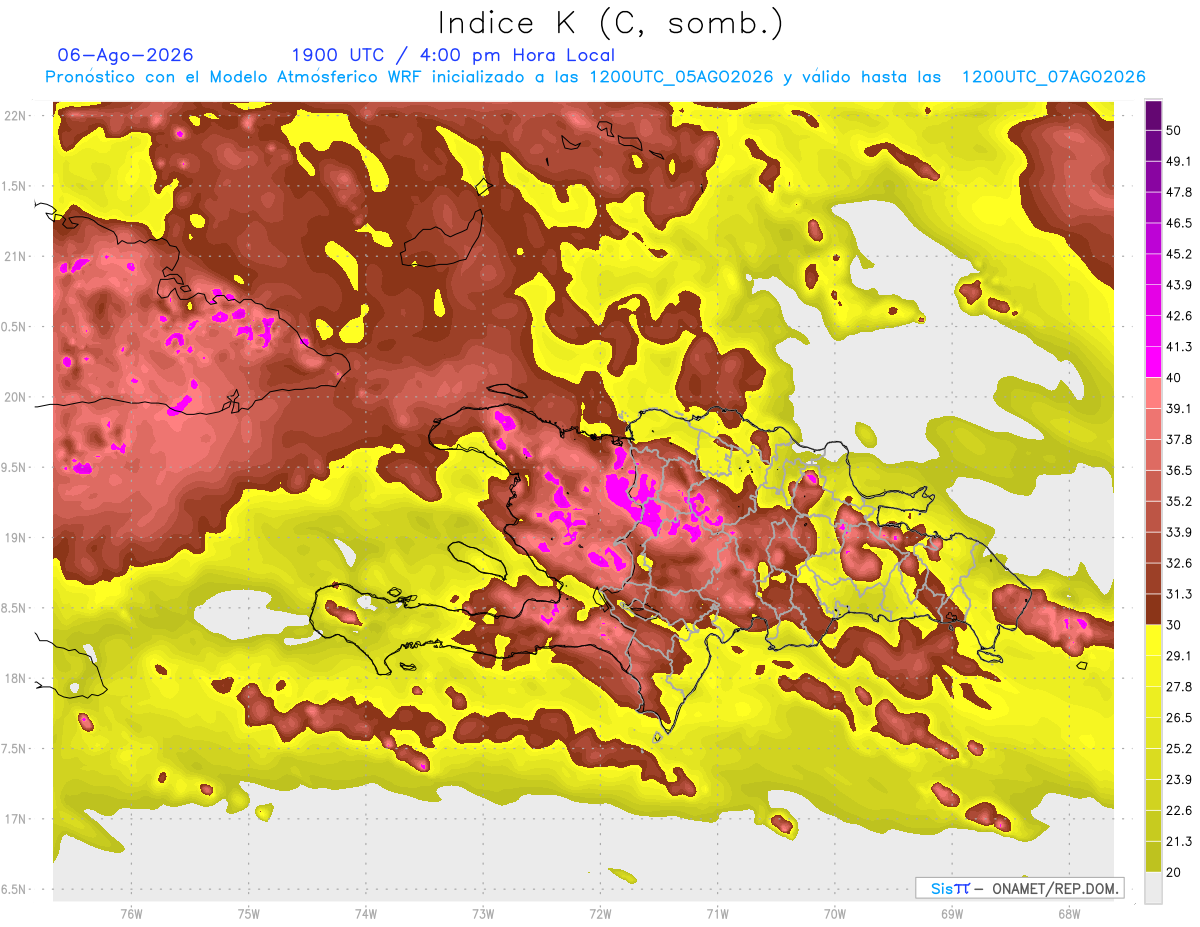Click the 'Indice K (C, somb.)' title
This screenshot has width=1200, height=927.
[x=610, y=23]
